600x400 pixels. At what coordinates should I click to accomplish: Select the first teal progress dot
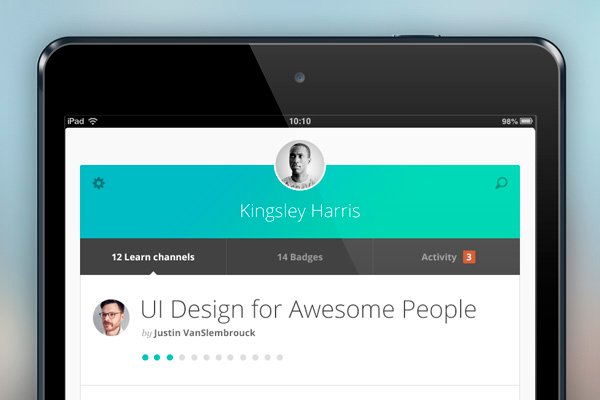pos(145,358)
